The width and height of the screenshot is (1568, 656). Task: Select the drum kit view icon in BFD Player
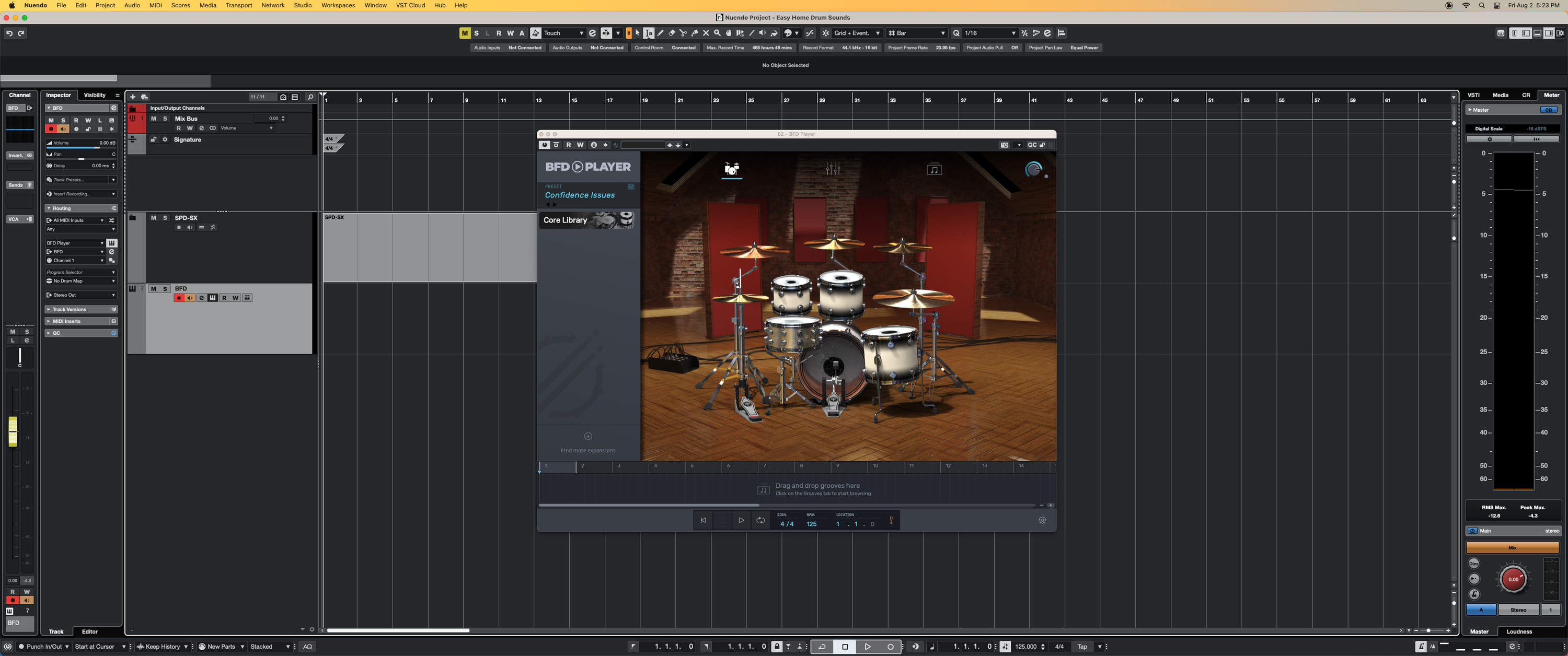(x=732, y=170)
